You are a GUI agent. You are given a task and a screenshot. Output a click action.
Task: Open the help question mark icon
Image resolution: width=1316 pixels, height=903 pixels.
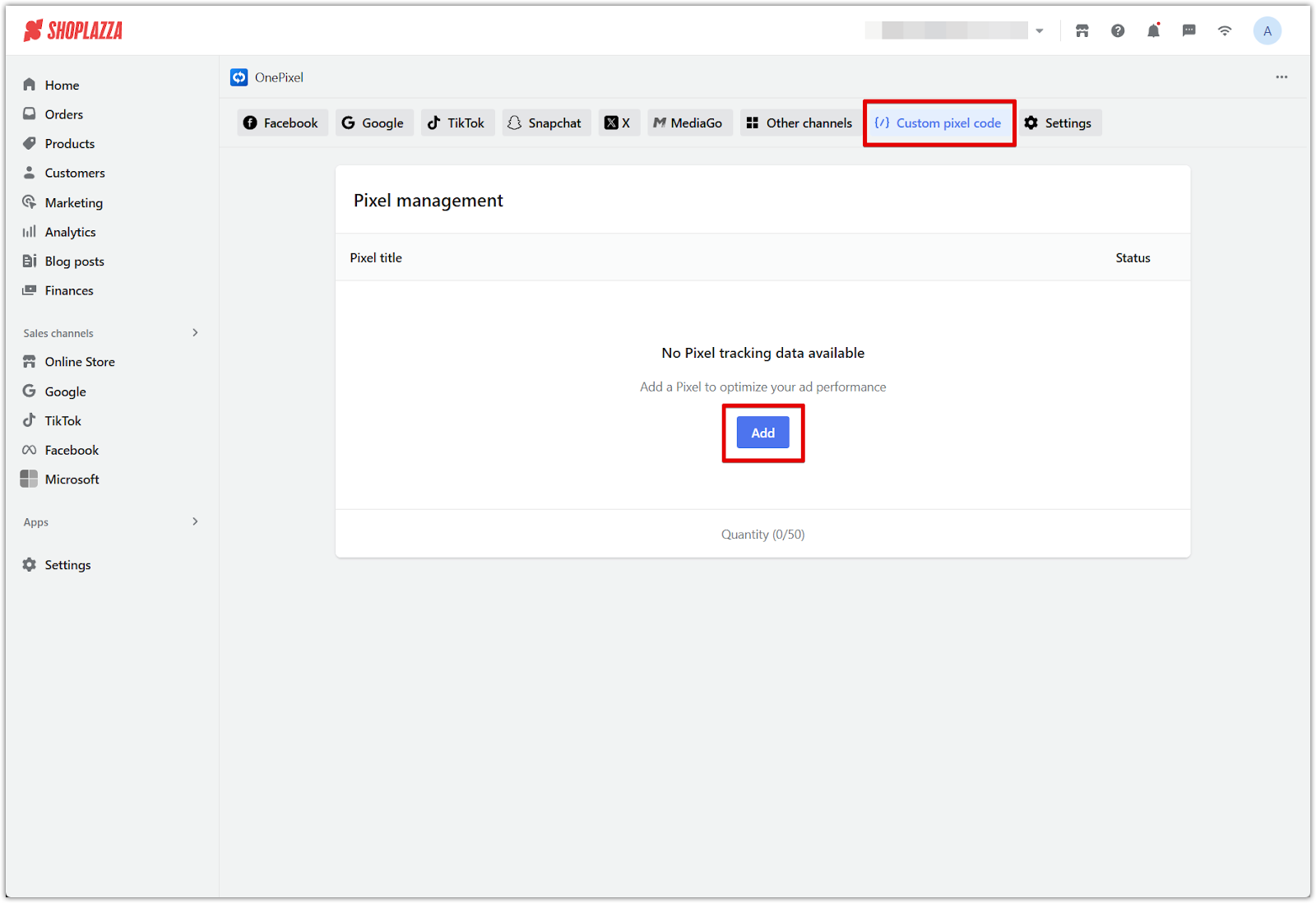tap(1118, 30)
